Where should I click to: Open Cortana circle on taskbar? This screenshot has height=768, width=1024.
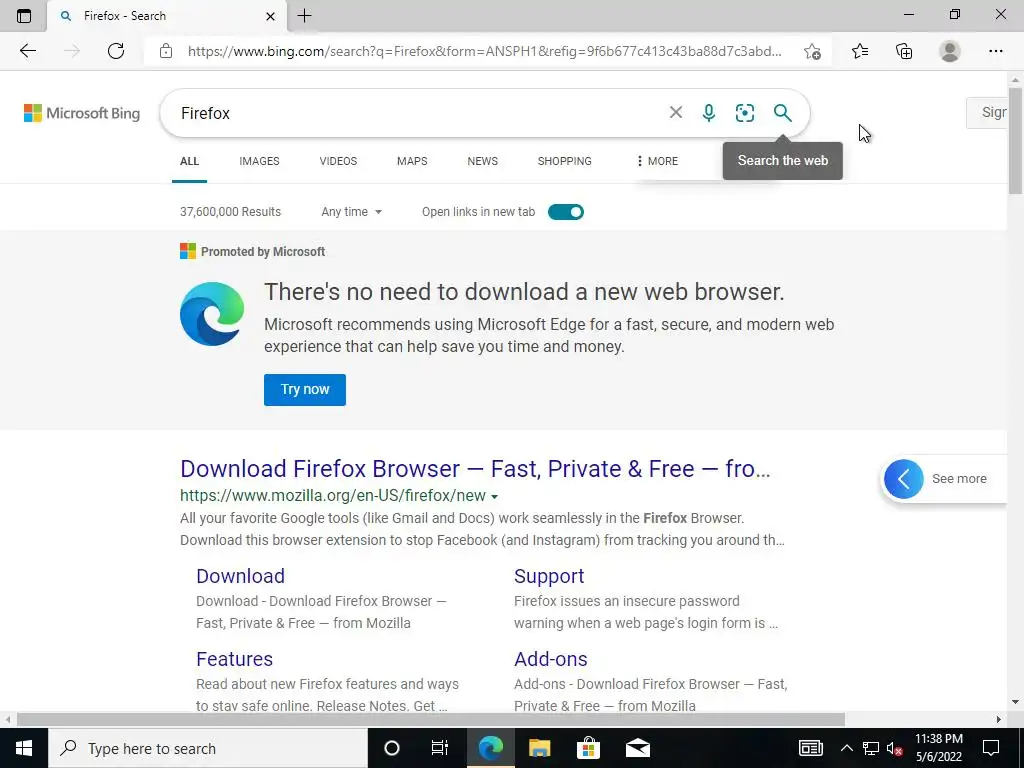[392, 748]
